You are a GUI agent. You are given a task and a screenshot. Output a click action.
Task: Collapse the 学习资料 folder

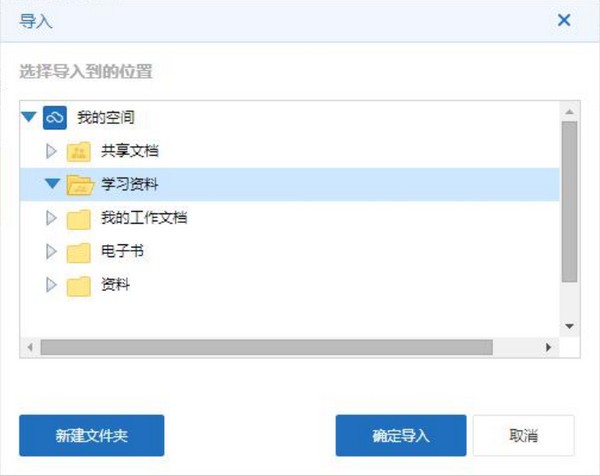[52, 185]
